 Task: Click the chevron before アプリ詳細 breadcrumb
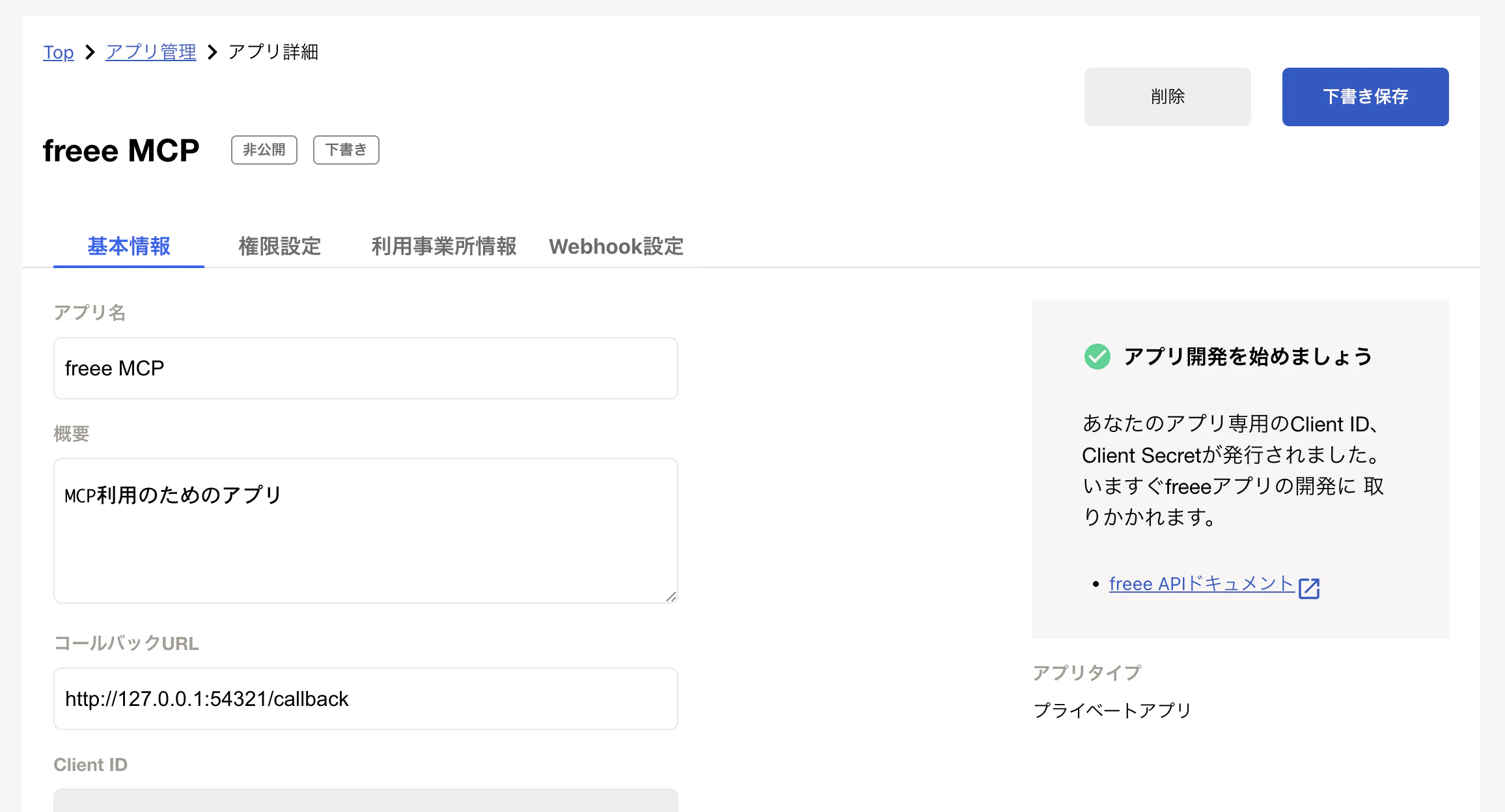tap(212, 52)
